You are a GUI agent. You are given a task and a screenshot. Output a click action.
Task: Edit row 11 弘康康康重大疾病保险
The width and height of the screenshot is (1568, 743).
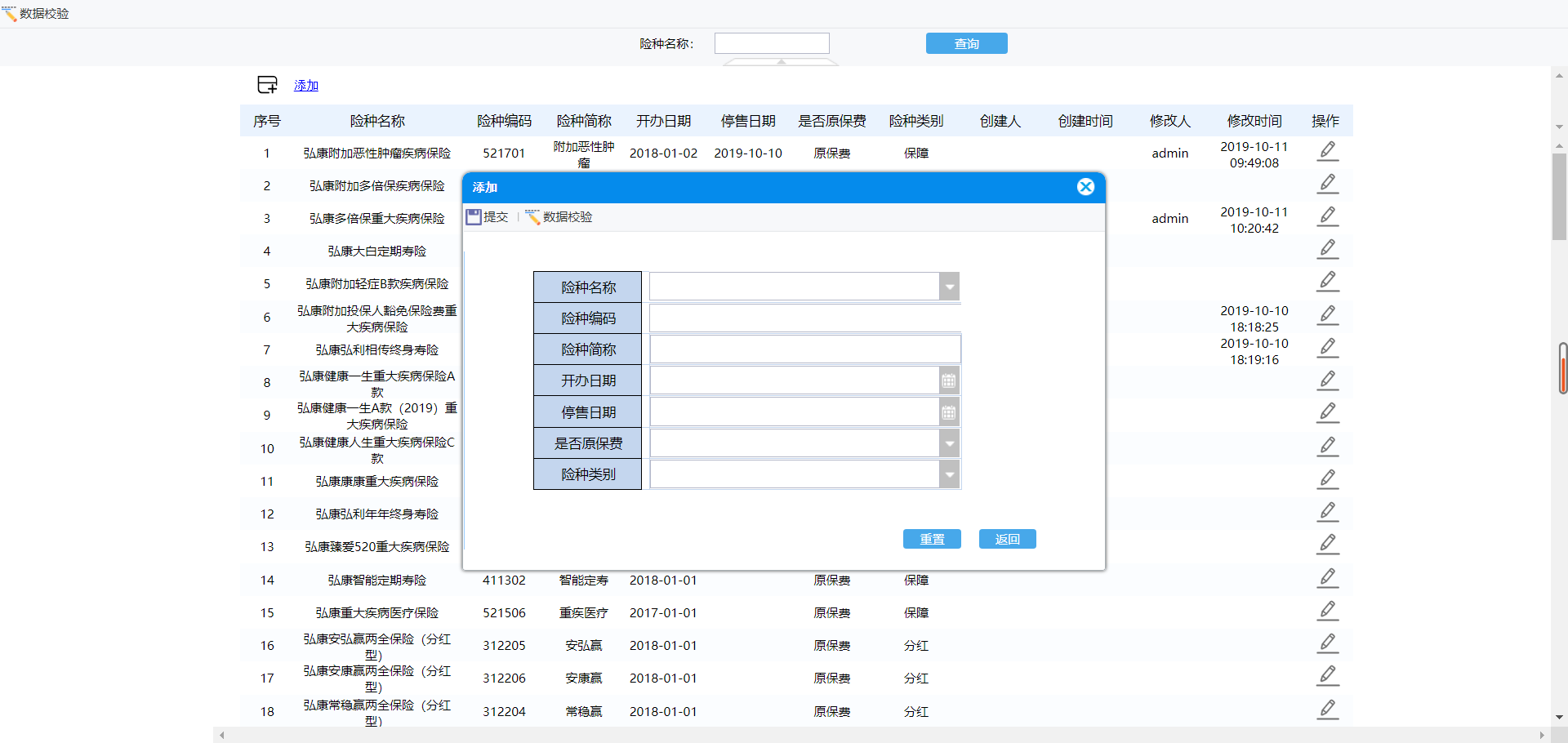pyautogui.click(x=1328, y=480)
